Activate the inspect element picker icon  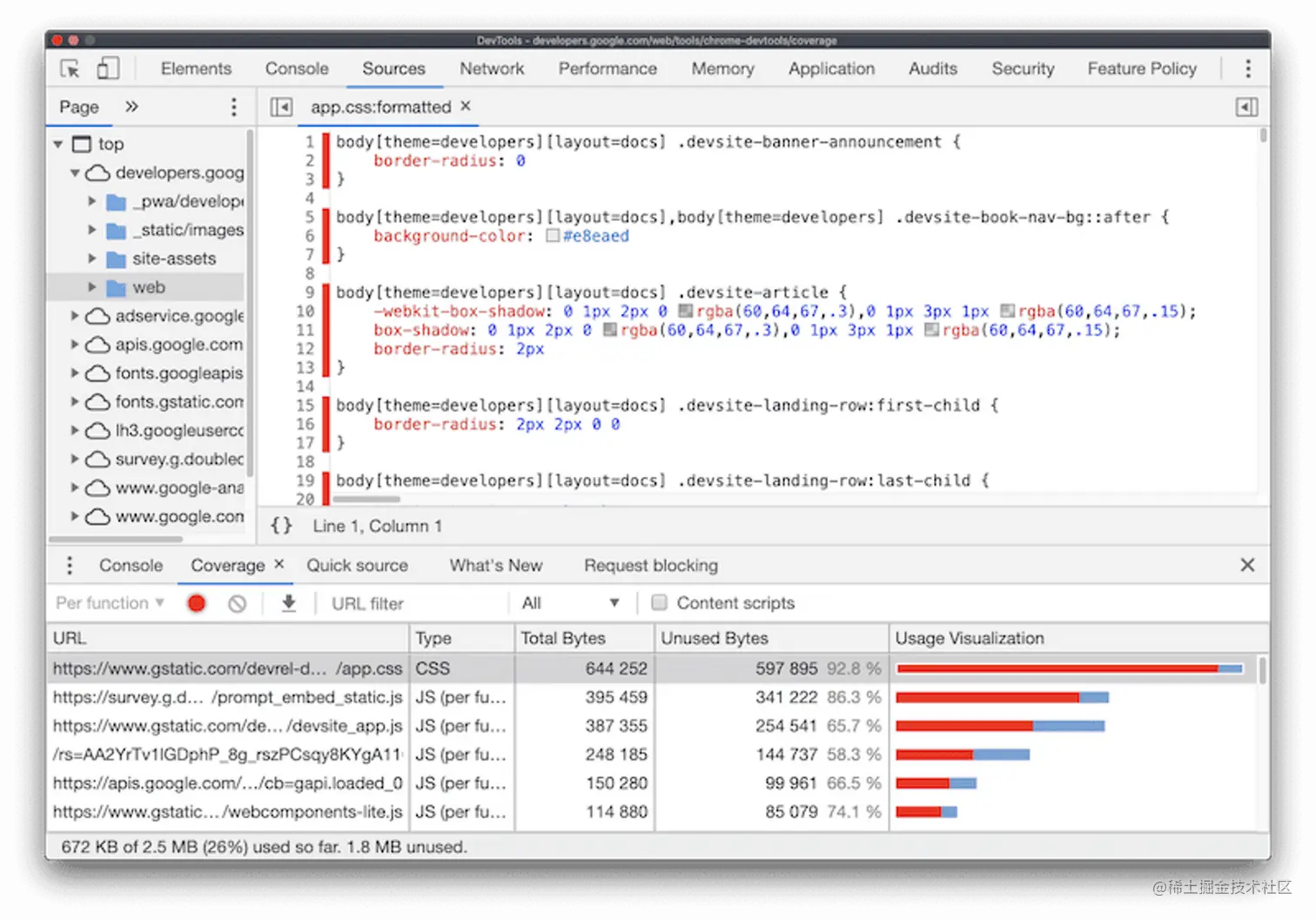click(x=70, y=69)
